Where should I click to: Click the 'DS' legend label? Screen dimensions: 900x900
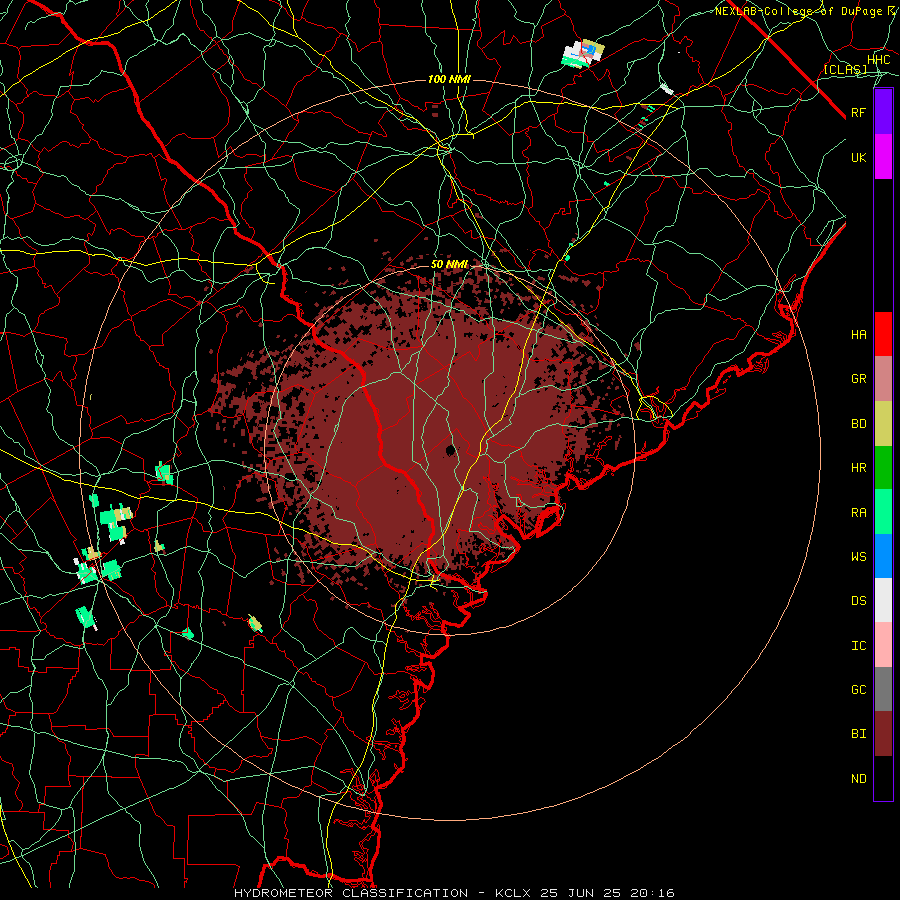click(x=858, y=601)
